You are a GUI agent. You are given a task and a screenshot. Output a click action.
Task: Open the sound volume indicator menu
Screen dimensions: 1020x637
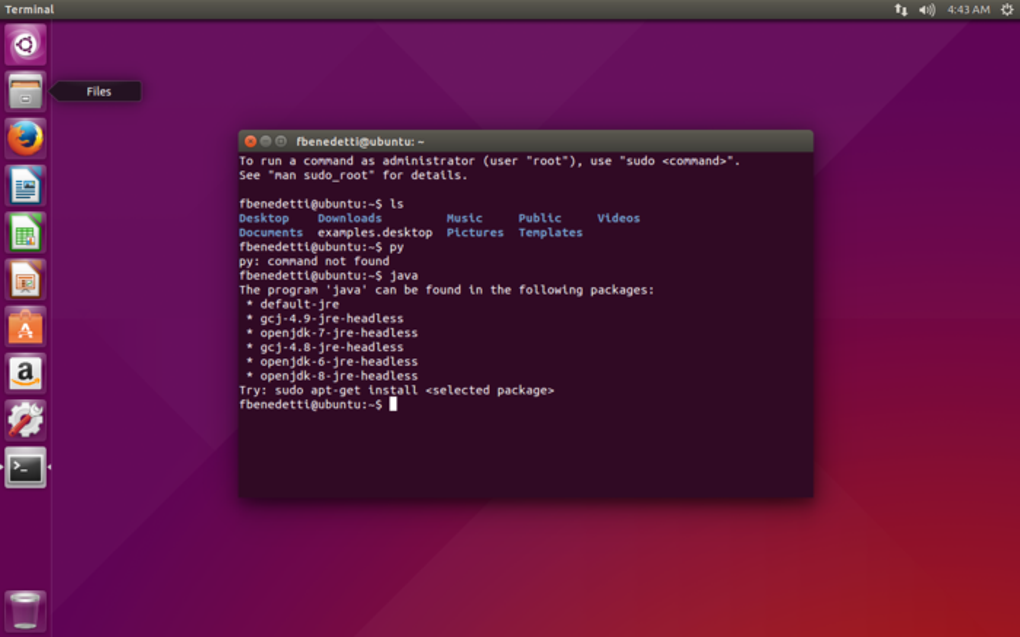[x=927, y=9]
